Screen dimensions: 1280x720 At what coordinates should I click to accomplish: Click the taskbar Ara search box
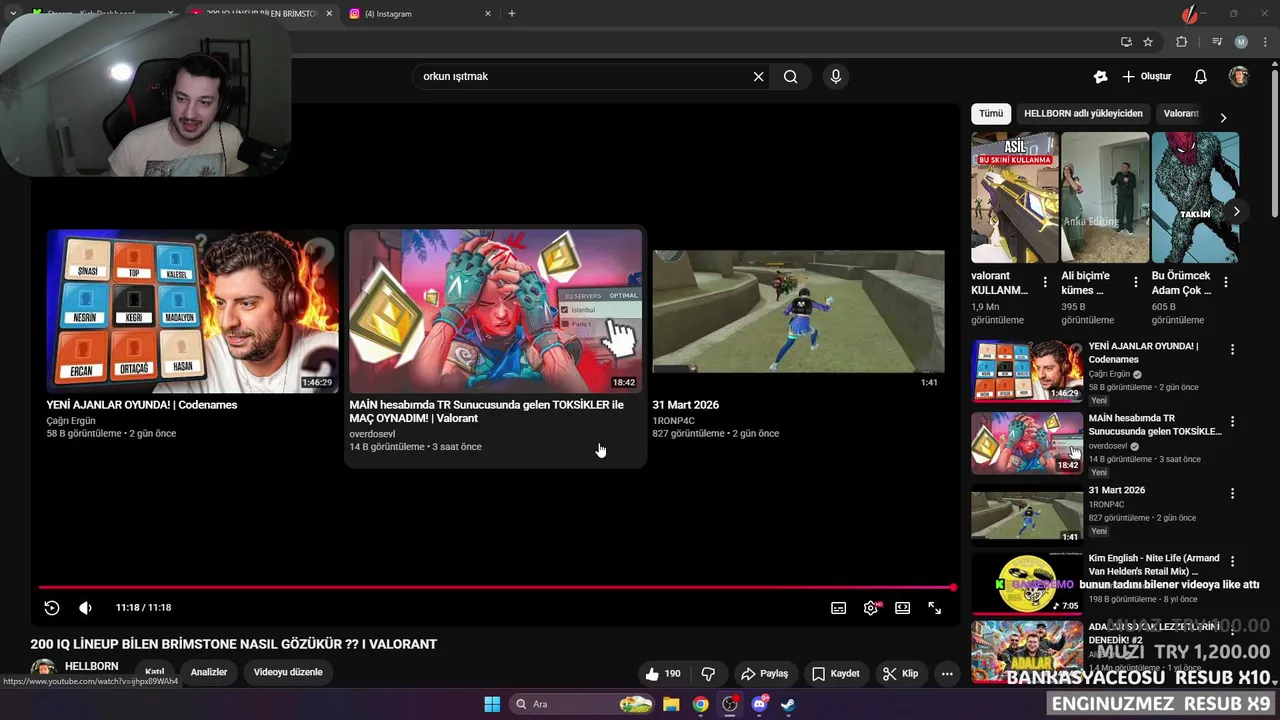(582, 704)
